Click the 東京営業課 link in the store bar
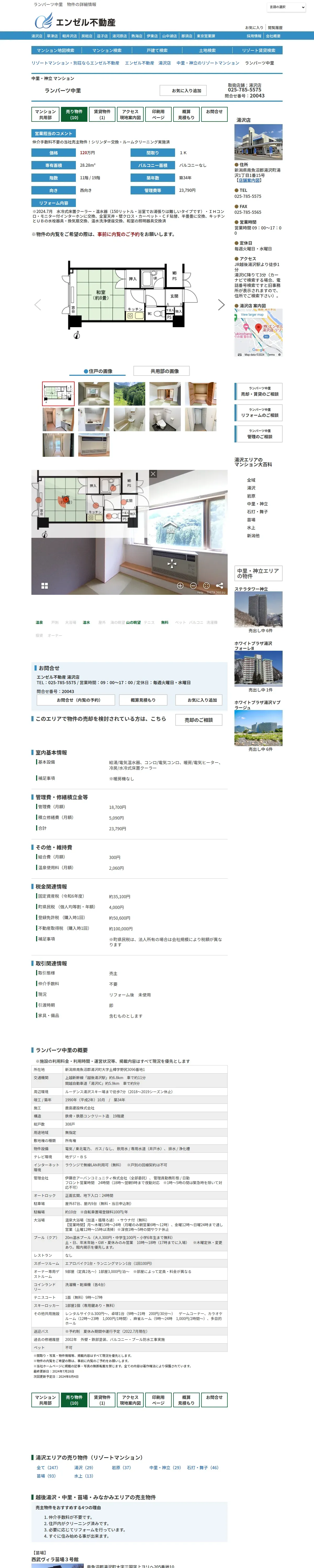 coord(206,36)
